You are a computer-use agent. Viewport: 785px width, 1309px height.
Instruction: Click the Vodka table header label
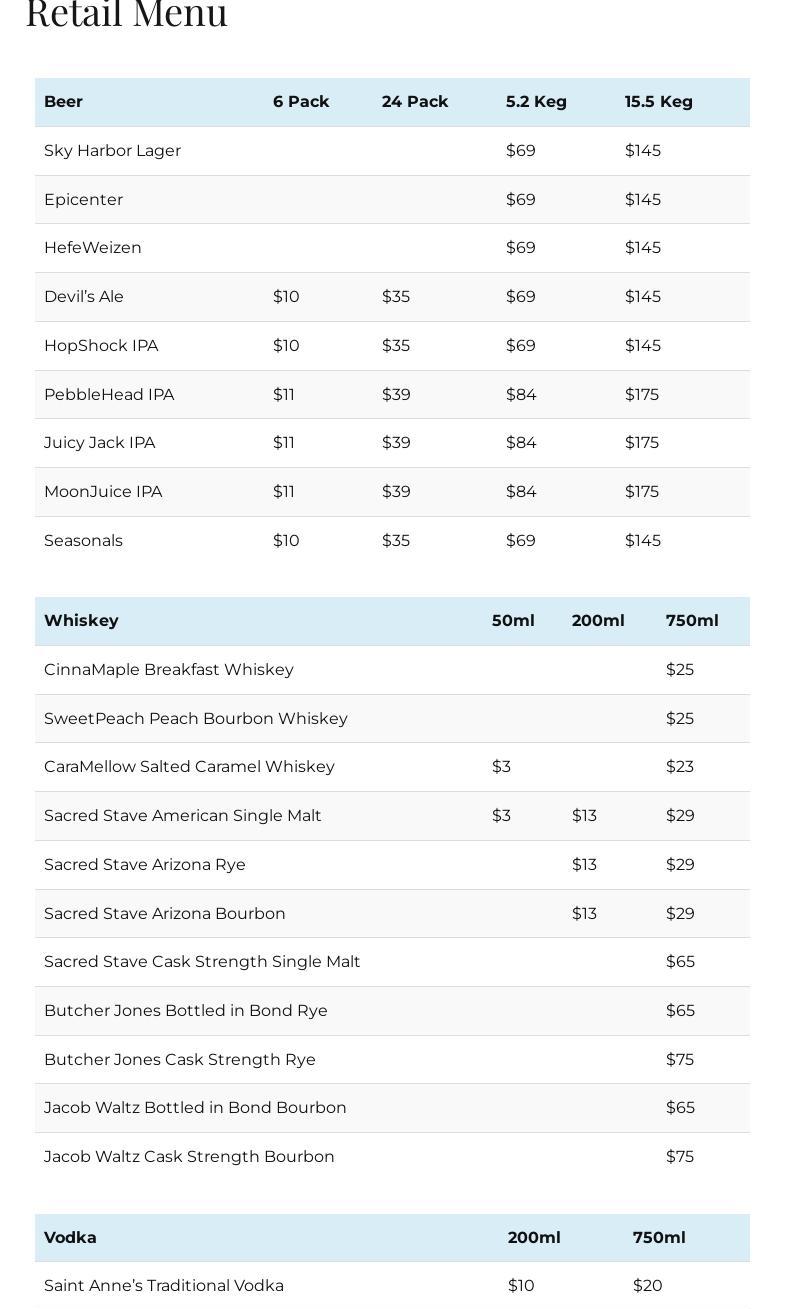click(x=70, y=1238)
